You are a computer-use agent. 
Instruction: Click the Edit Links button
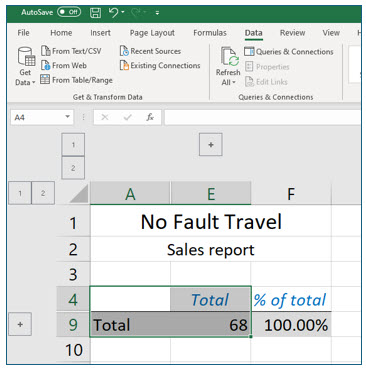pyautogui.click(x=266, y=82)
